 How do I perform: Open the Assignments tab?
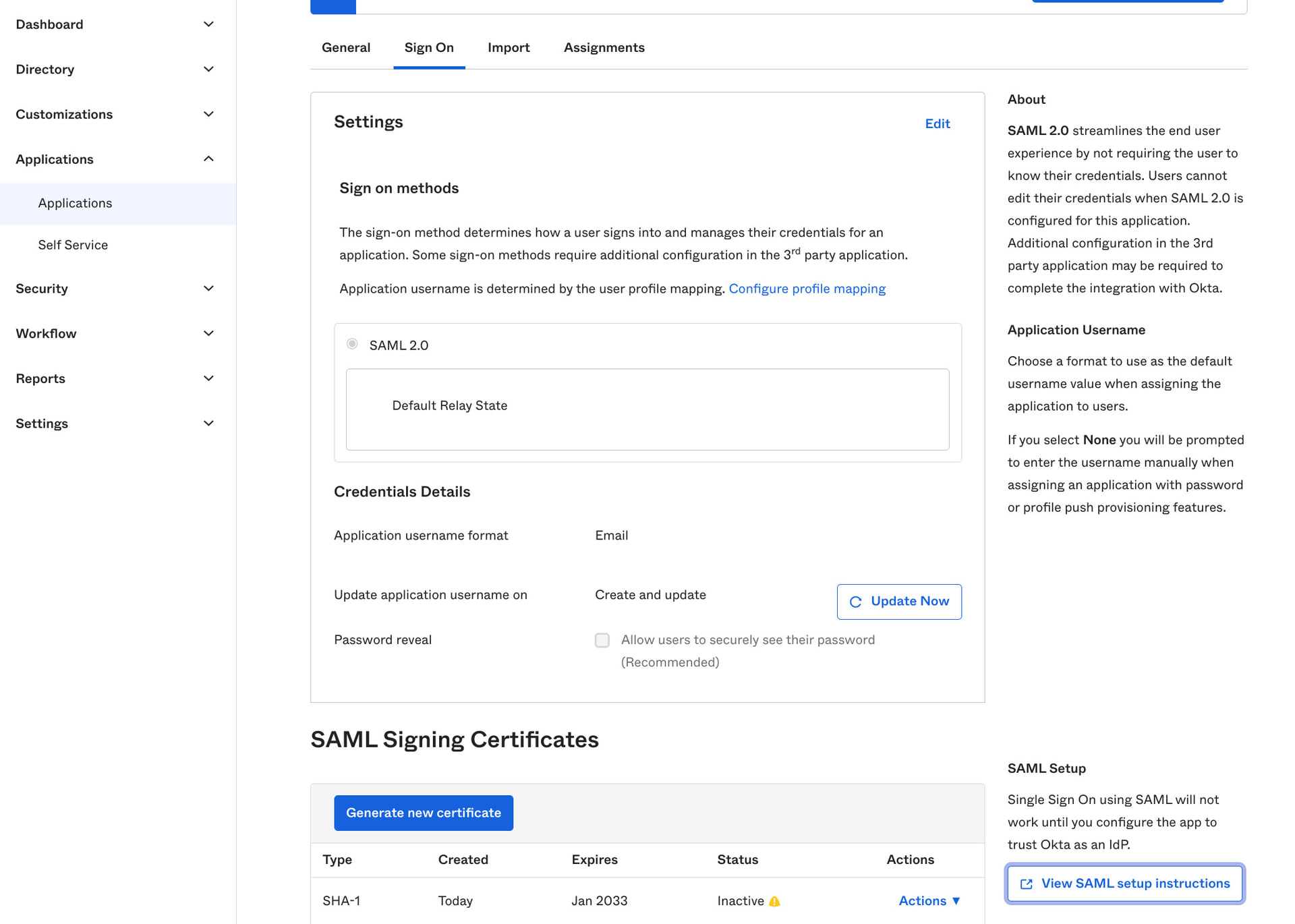604,47
